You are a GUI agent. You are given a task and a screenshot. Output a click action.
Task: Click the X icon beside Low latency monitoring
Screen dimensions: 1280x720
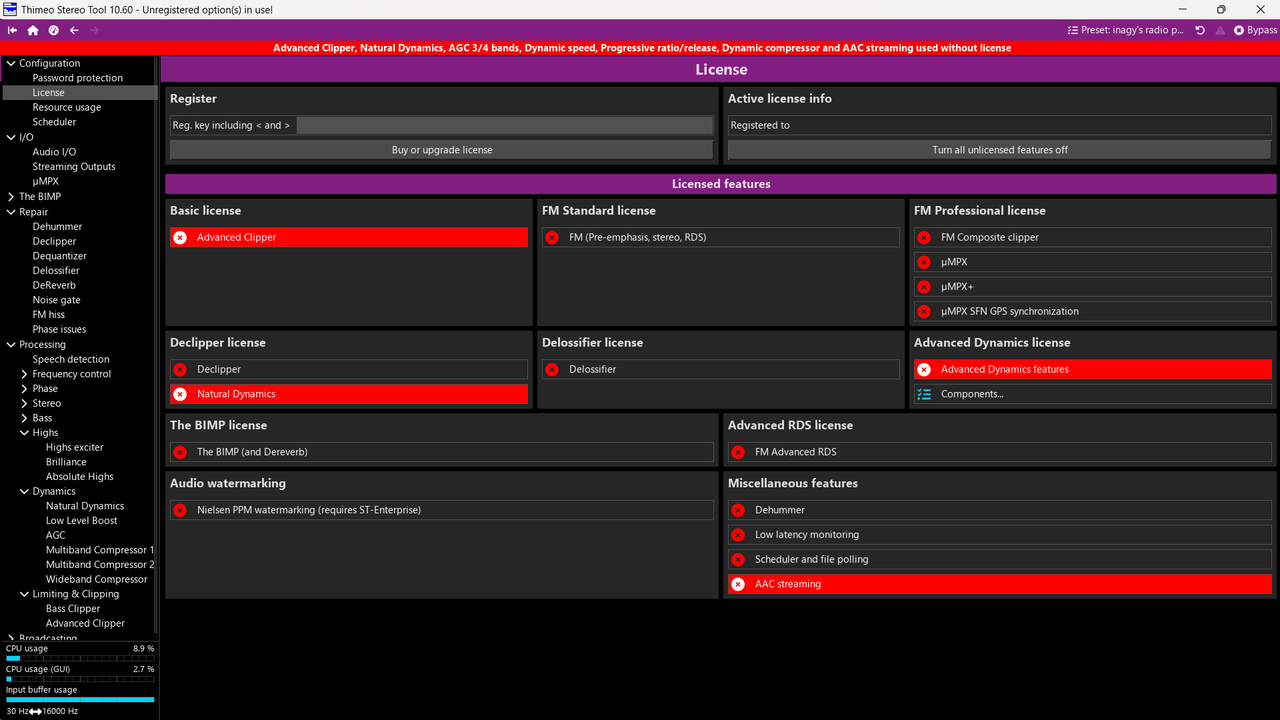pyautogui.click(x=738, y=535)
